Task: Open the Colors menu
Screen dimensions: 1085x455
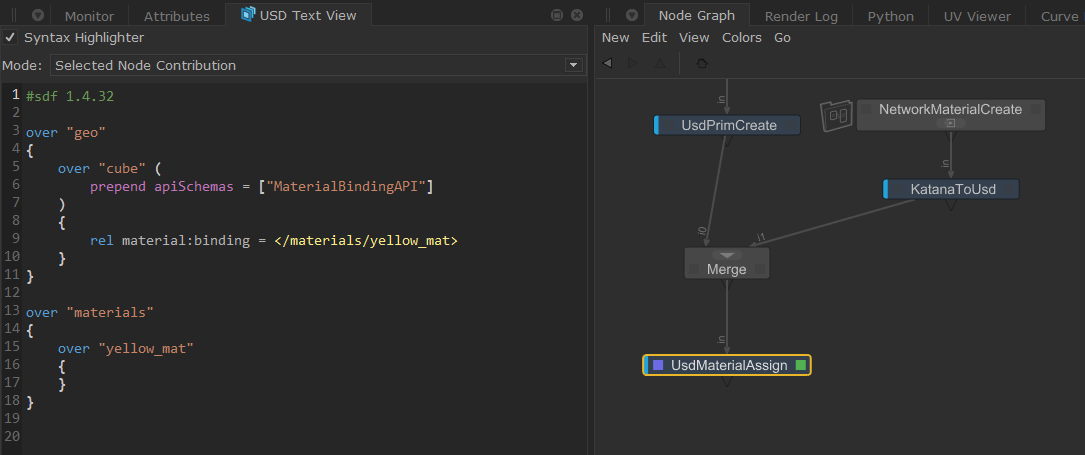Action: [741, 38]
